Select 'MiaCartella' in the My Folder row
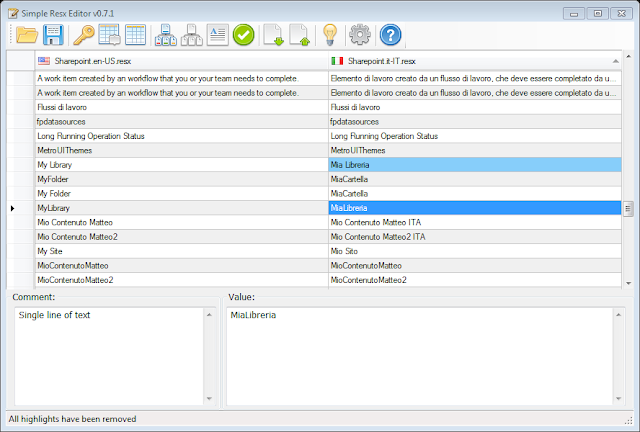 tap(475, 194)
